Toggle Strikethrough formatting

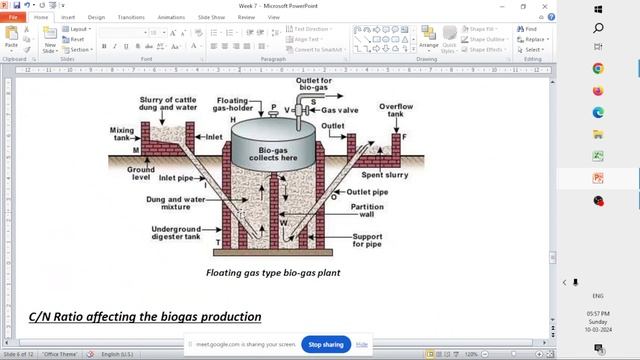click(x=149, y=47)
